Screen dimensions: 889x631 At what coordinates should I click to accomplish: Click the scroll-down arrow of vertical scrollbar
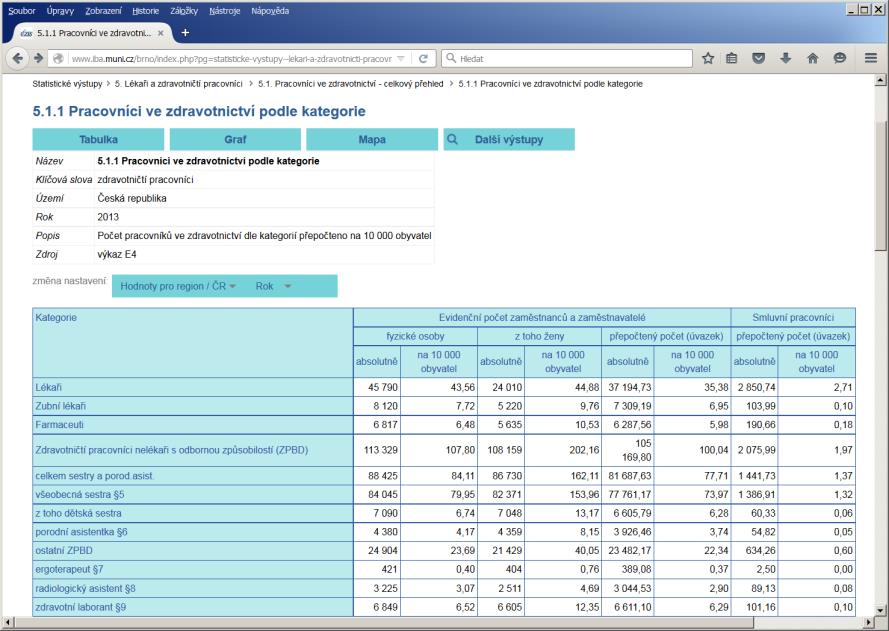pyautogui.click(x=880, y=611)
